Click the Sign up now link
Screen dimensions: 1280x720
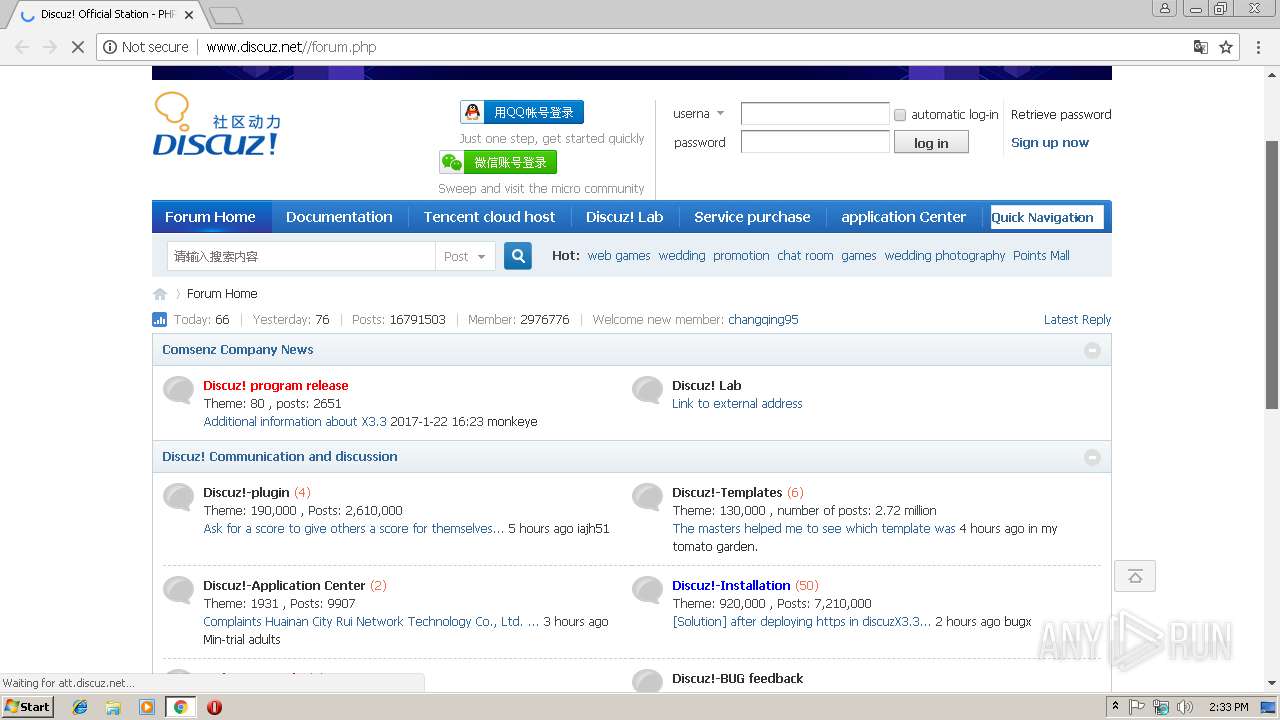click(1050, 143)
